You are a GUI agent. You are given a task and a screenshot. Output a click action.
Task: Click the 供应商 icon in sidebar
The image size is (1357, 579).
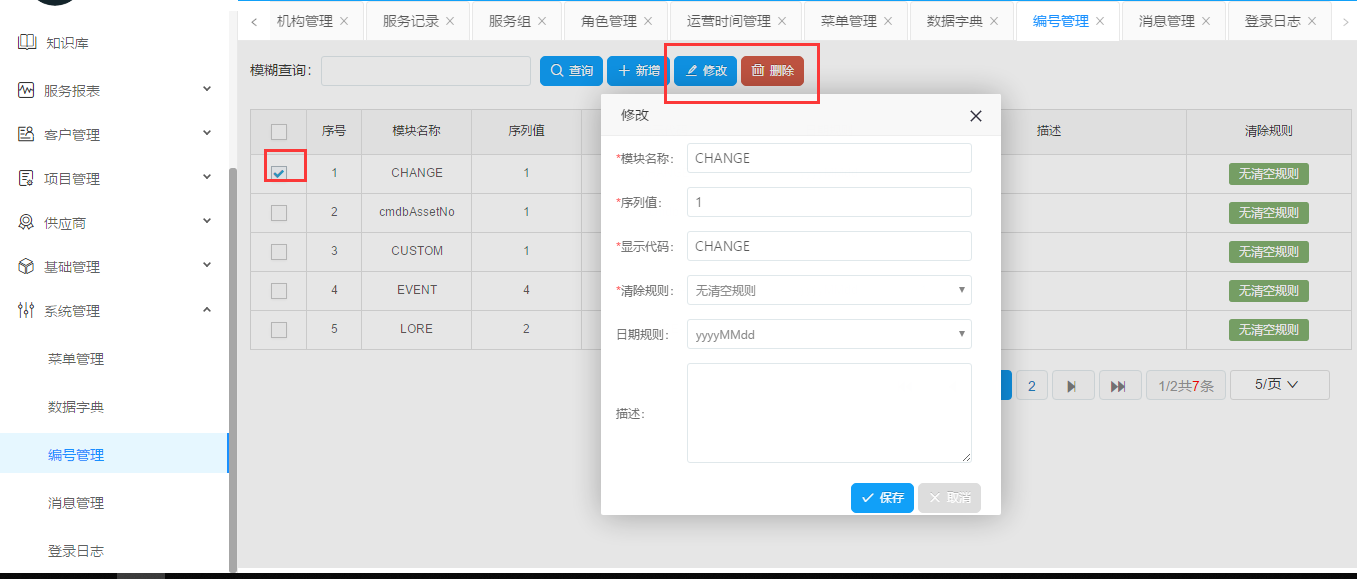coord(27,222)
